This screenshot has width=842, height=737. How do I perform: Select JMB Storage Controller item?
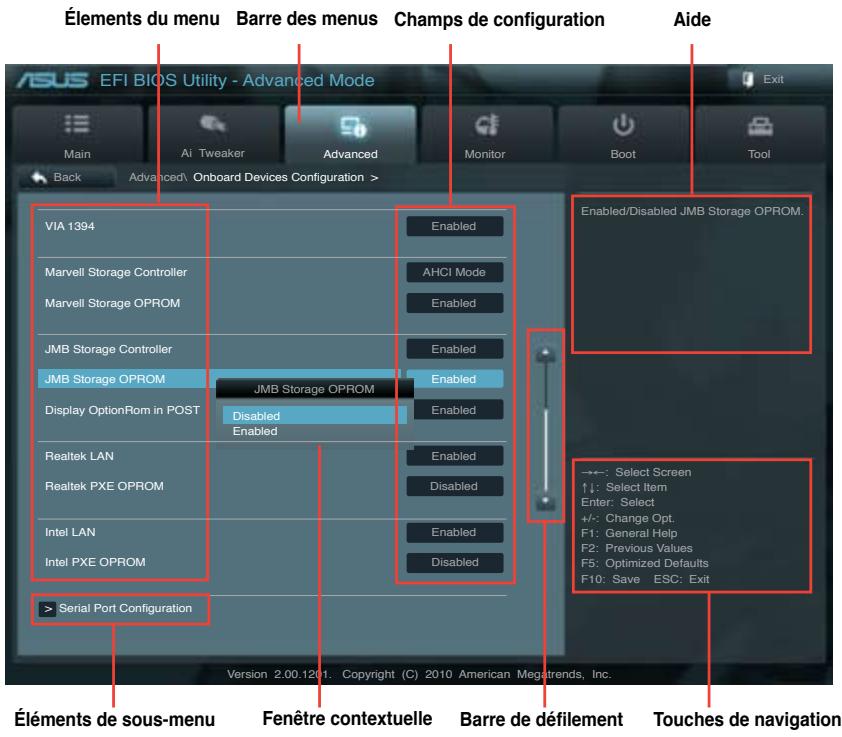(x=108, y=349)
